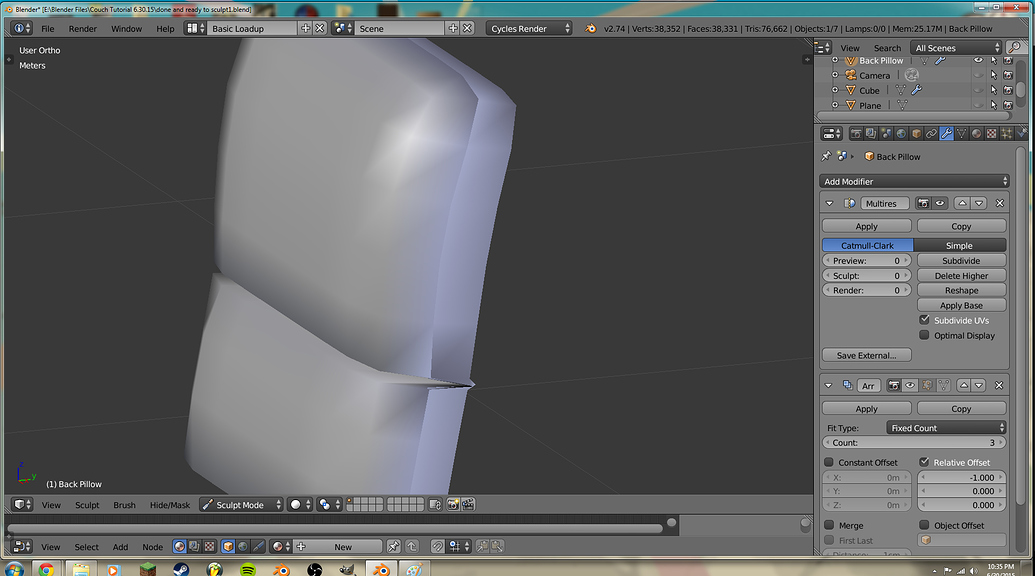
Task: Select the Simple subdivision type
Action: click(x=960, y=245)
